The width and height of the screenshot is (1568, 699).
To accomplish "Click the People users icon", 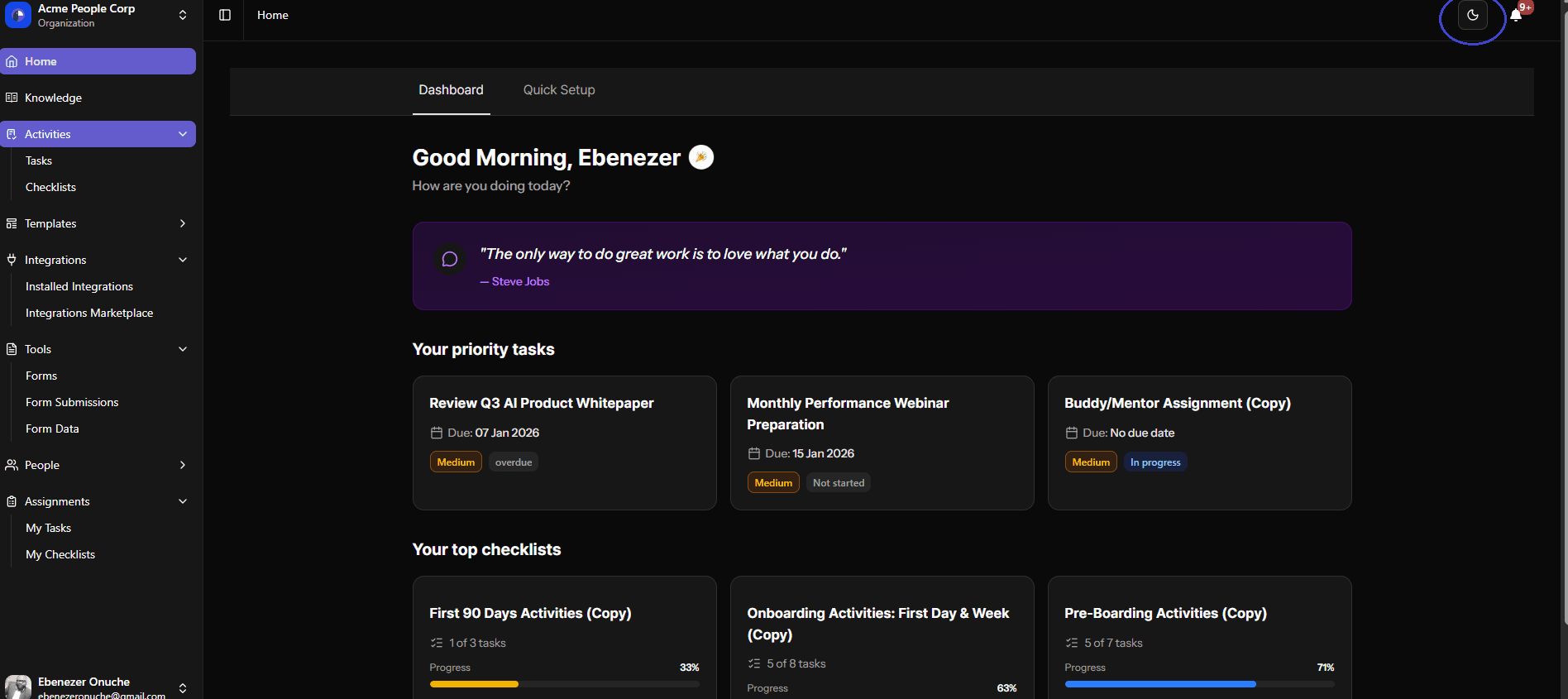I will (12, 465).
